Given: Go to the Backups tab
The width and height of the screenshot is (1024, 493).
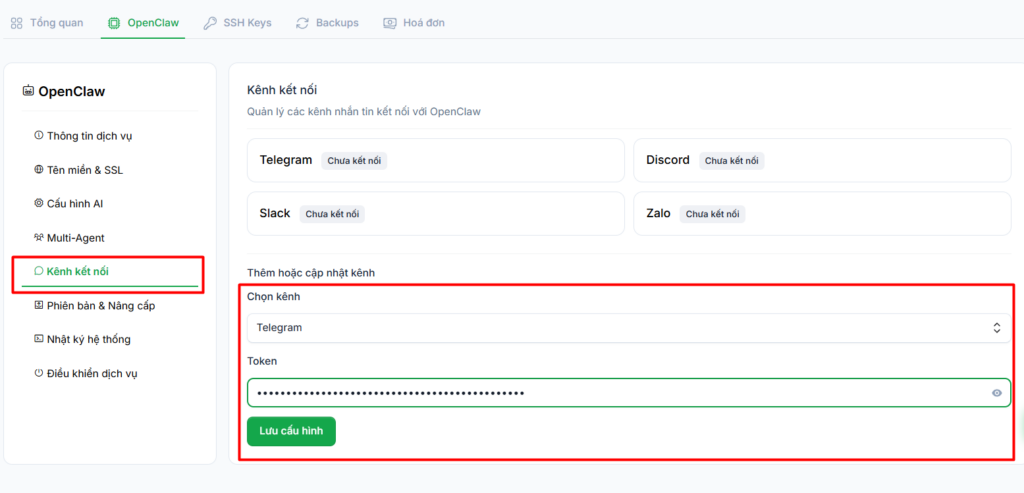Looking at the screenshot, I should click(x=327, y=23).
